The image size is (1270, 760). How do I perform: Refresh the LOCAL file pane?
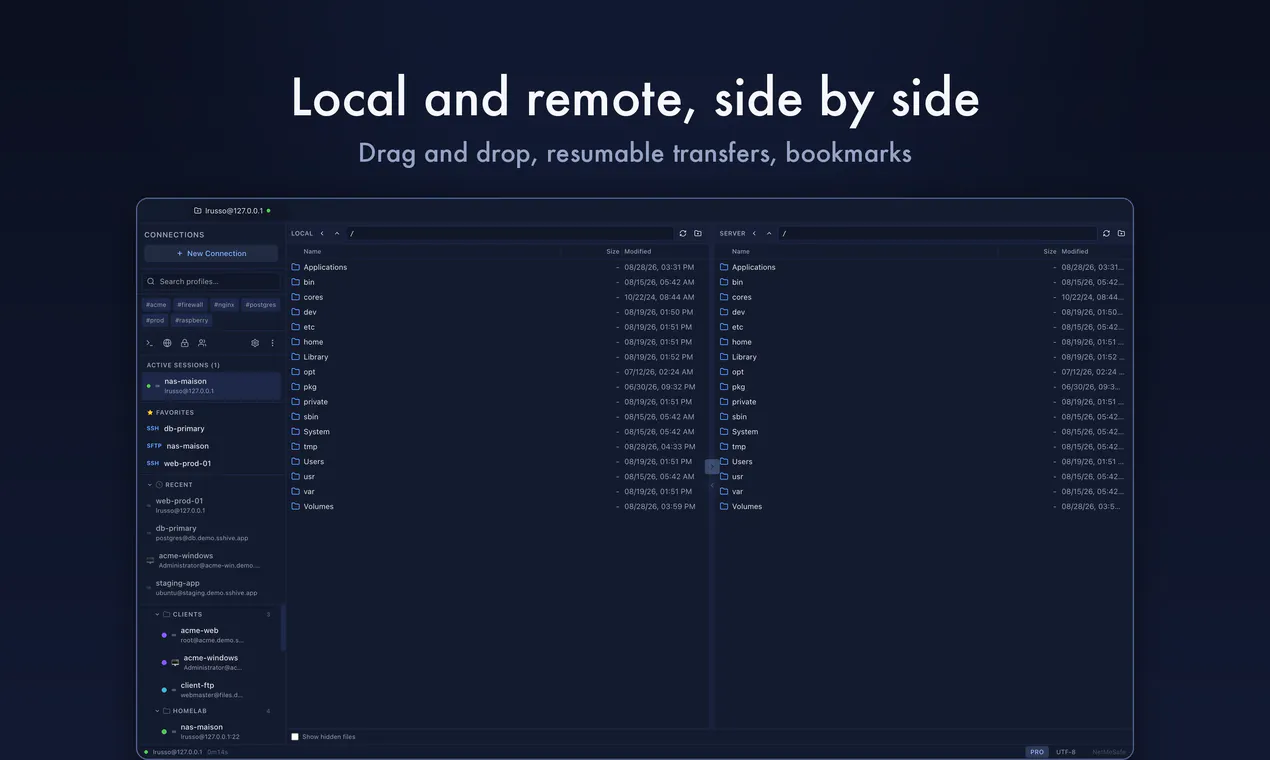(683, 233)
